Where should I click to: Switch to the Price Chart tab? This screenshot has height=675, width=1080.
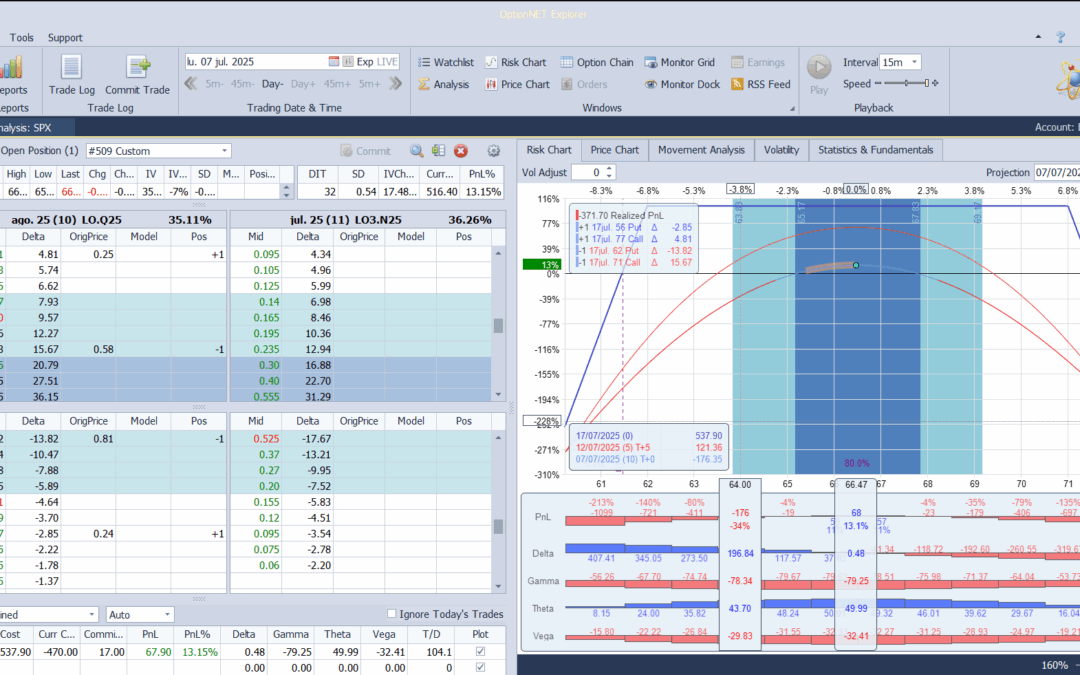tap(614, 149)
